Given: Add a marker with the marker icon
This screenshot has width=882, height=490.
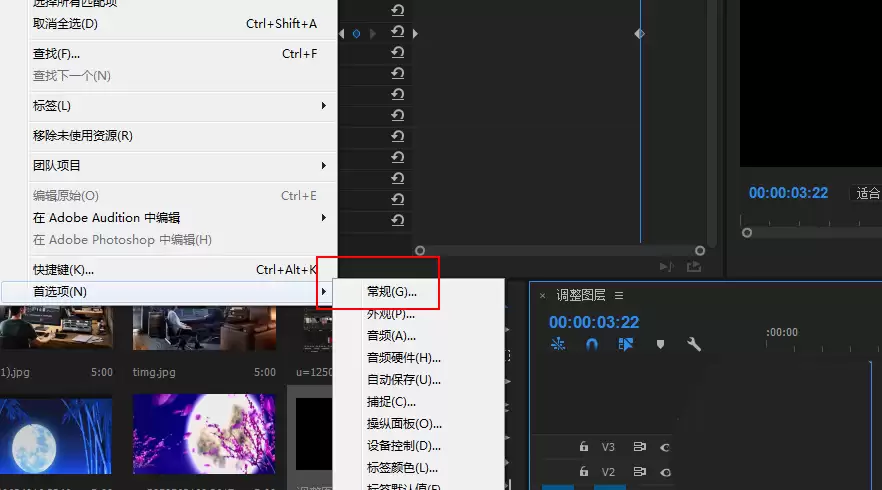Looking at the screenshot, I should pos(660,344).
